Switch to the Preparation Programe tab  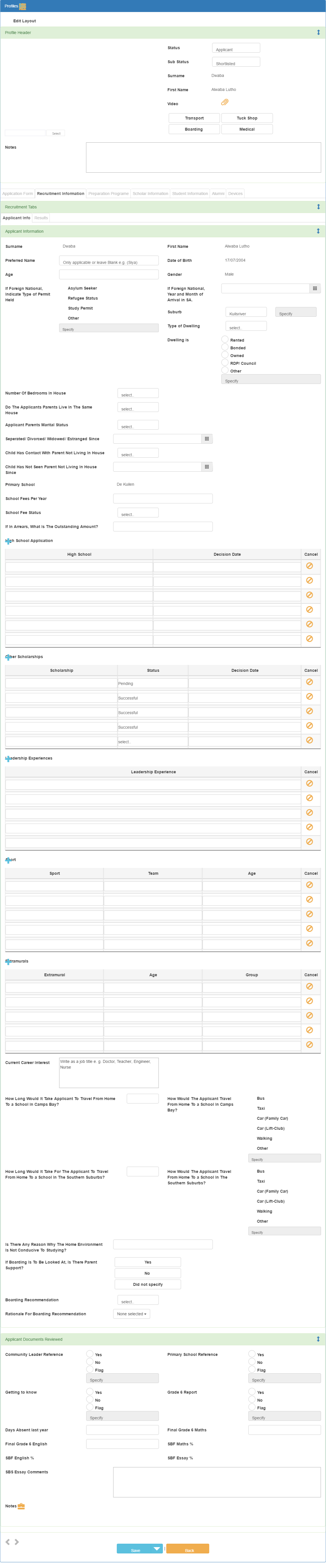[x=108, y=194]
